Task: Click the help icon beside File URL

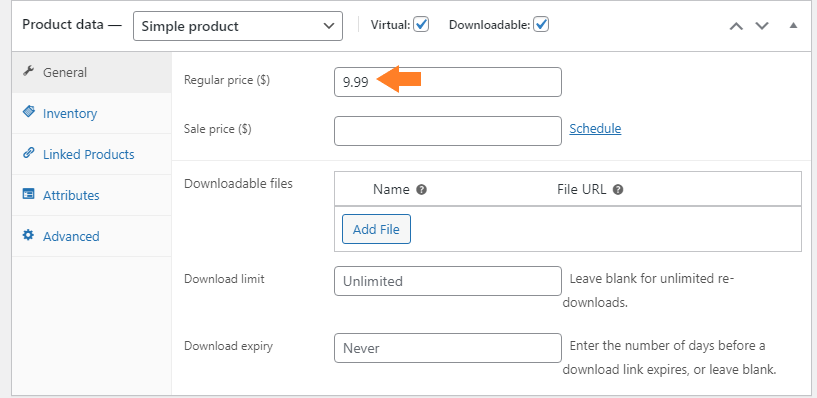Action: coord(618,190)
